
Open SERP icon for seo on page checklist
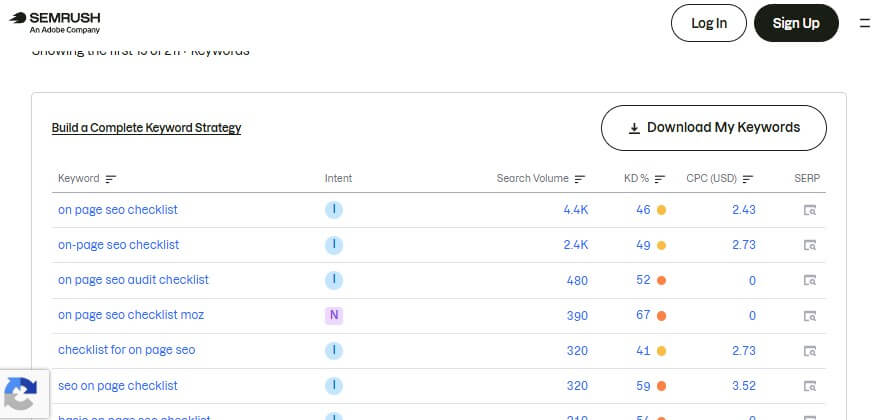click(809, 386)
